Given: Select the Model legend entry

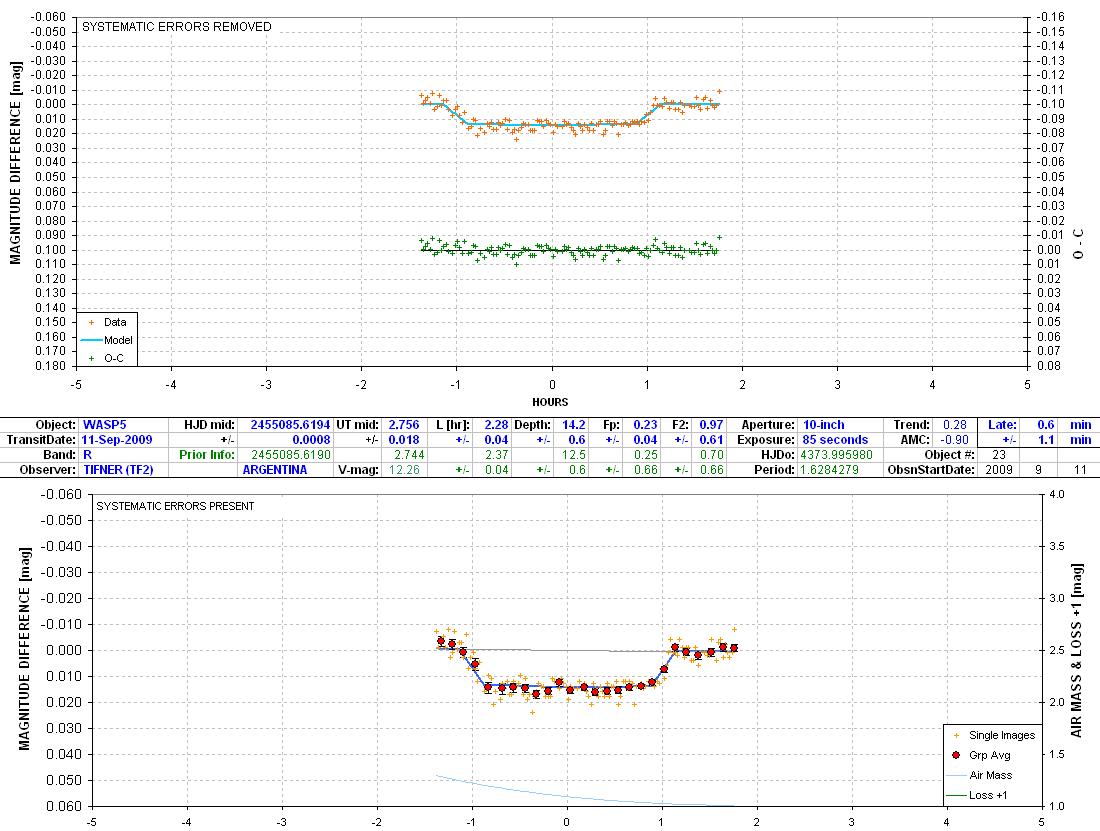Looking at the screenshot, I should [107, 340].
